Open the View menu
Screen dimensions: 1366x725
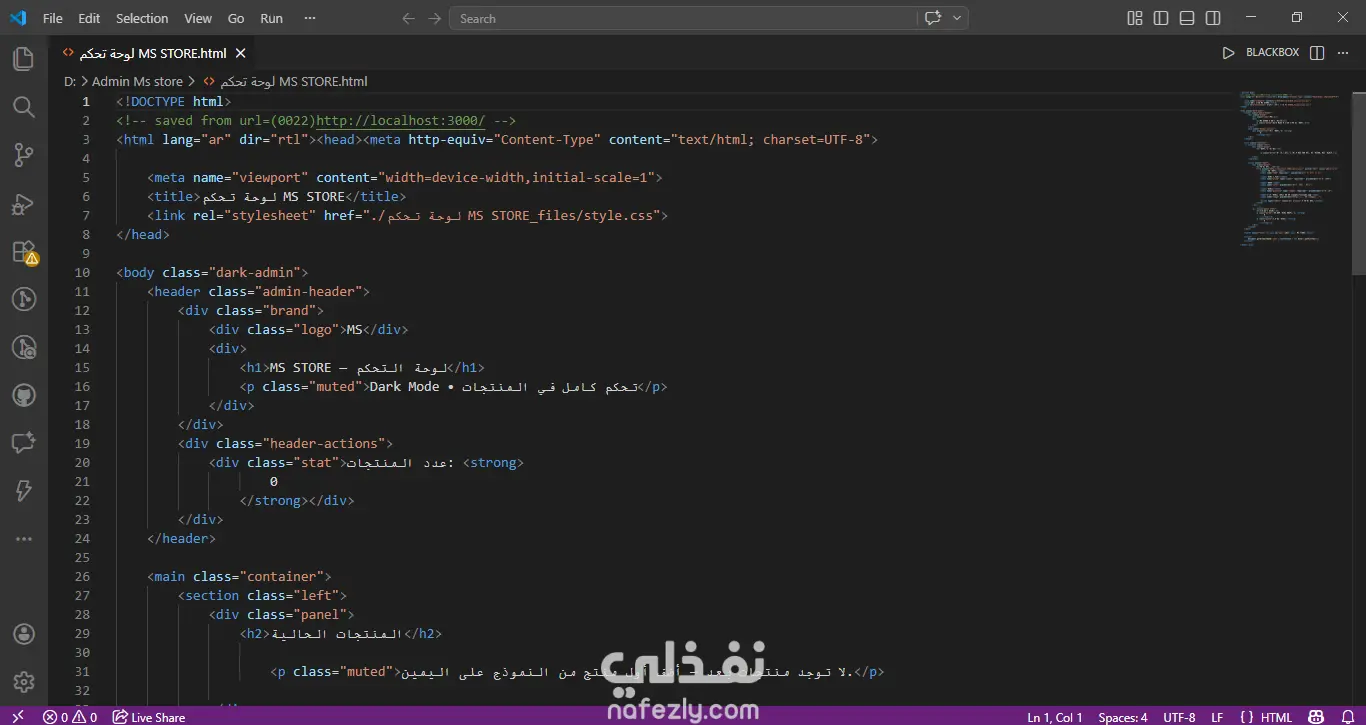tap(198, 18)
